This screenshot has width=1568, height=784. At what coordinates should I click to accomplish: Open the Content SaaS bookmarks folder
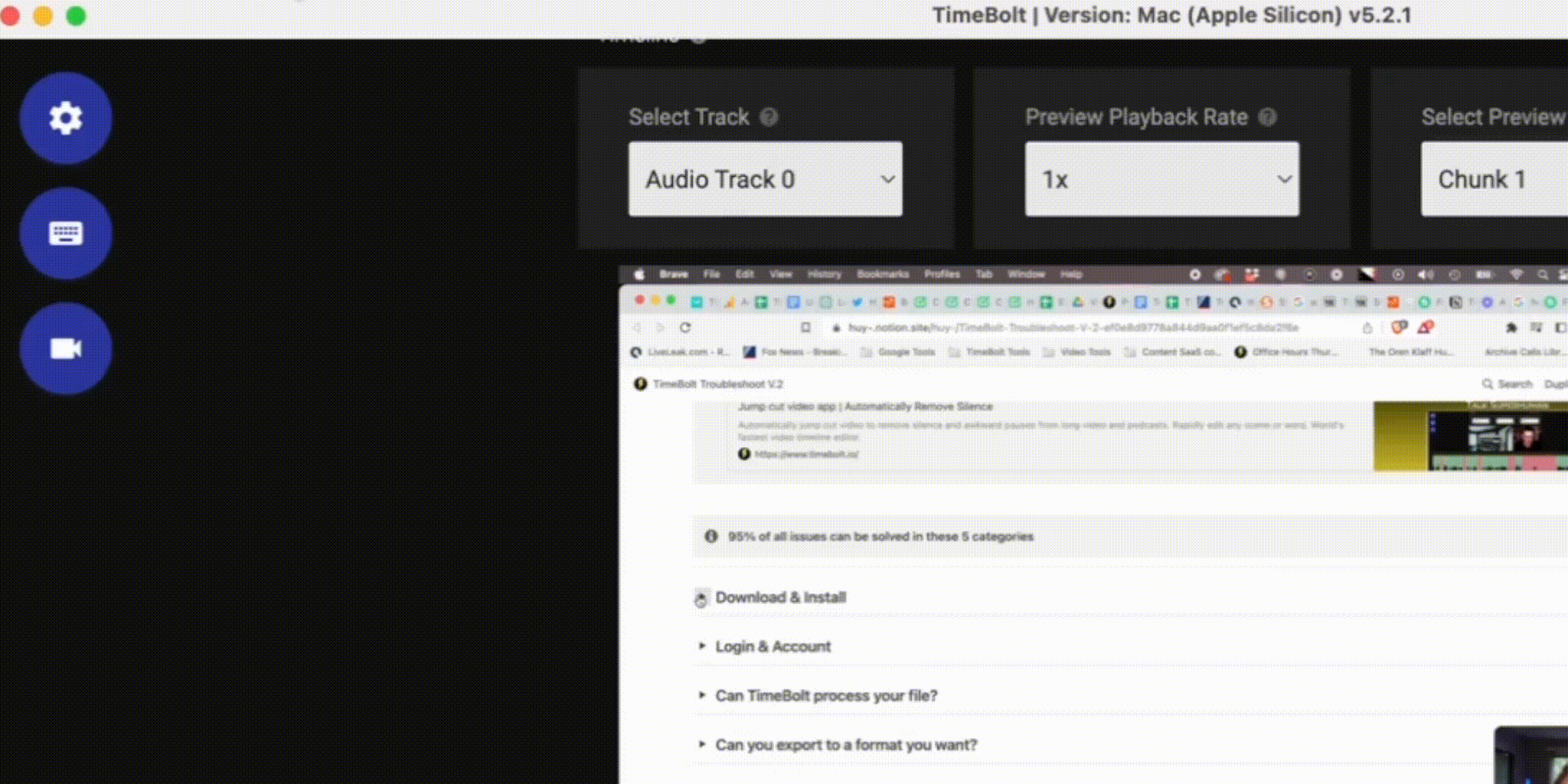1173,352
